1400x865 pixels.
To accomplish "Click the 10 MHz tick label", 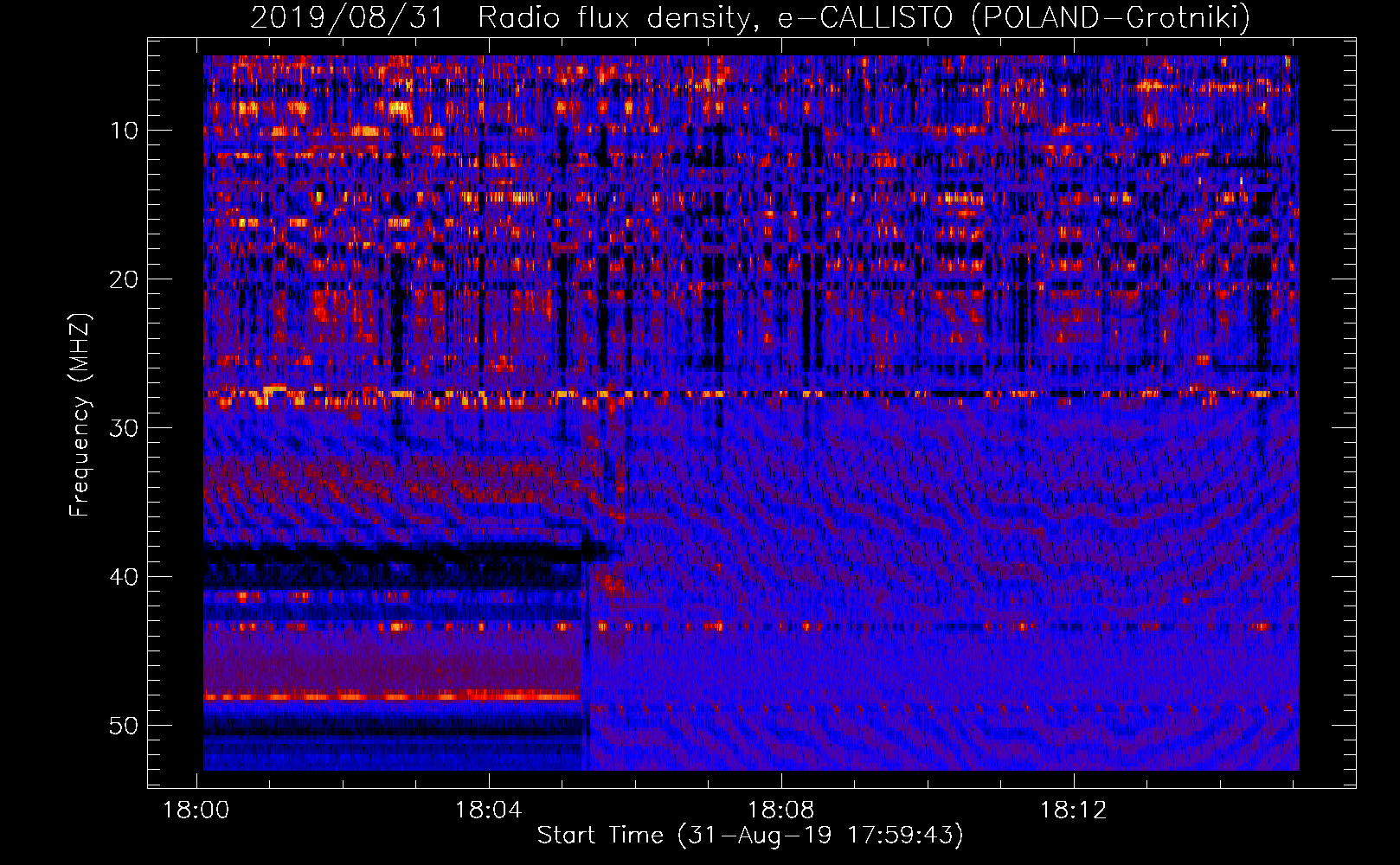I will (125, 131).
